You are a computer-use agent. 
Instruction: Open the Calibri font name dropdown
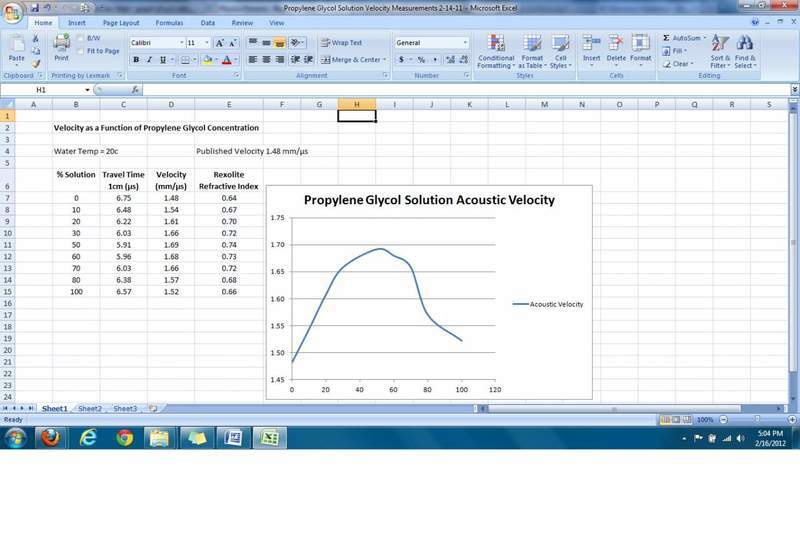point(182,43)
